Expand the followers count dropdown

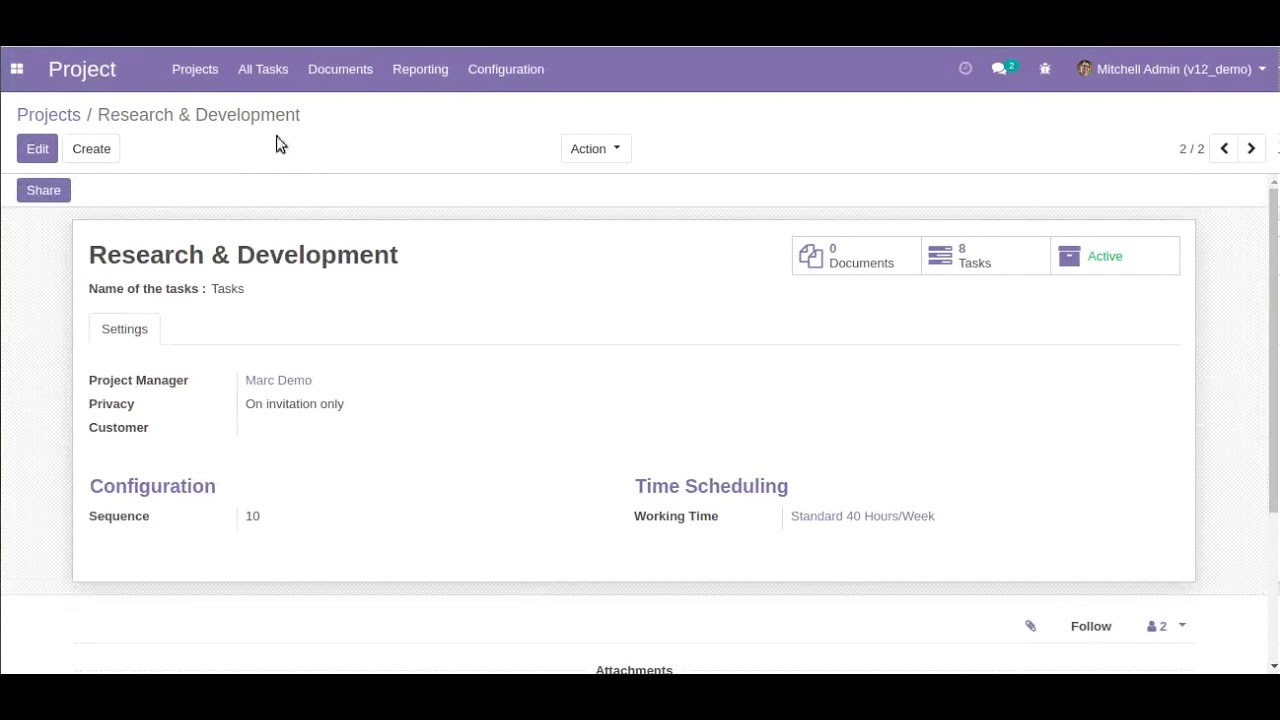click(x=1166, y=626)
